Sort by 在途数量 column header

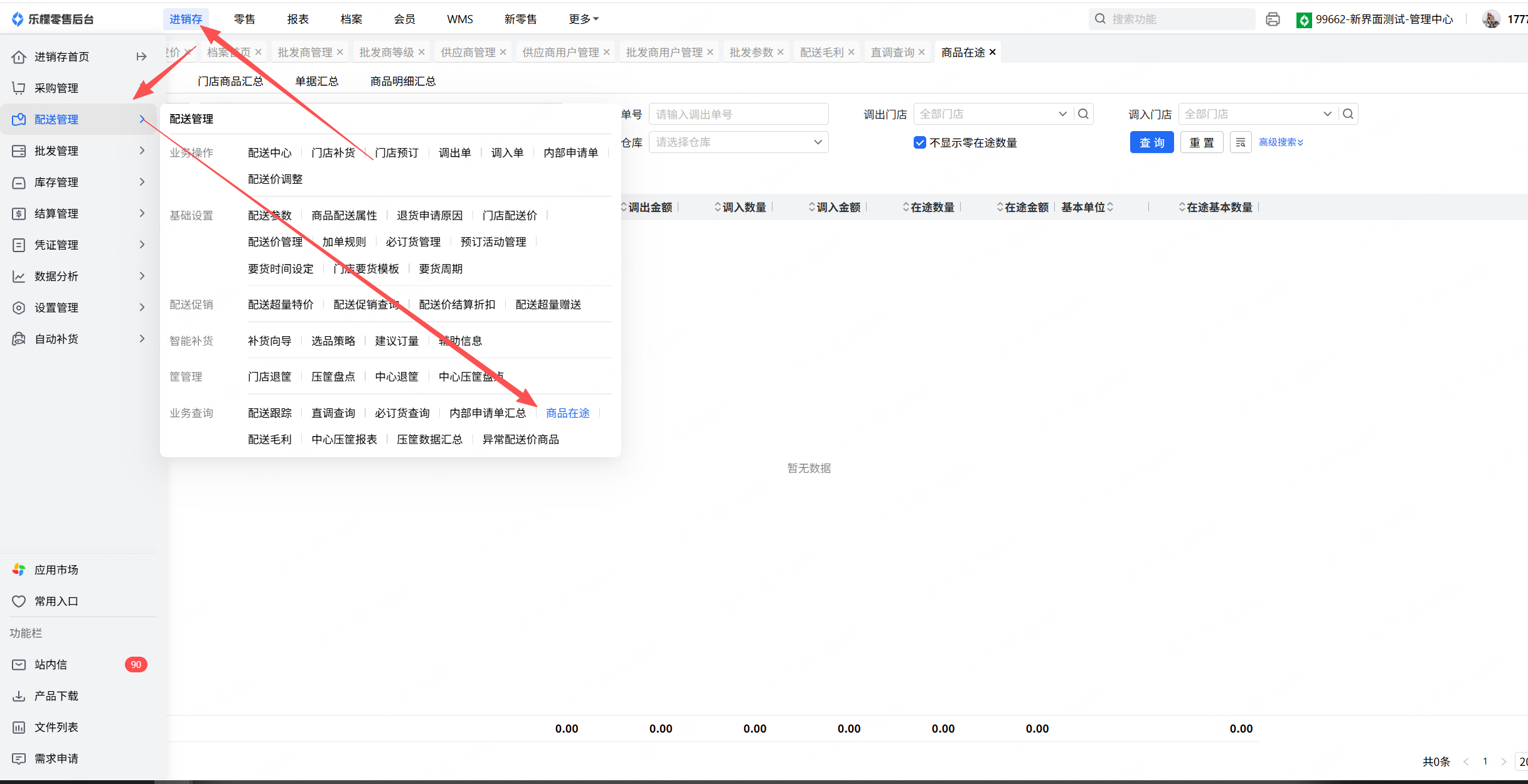[x=932, y=208]
